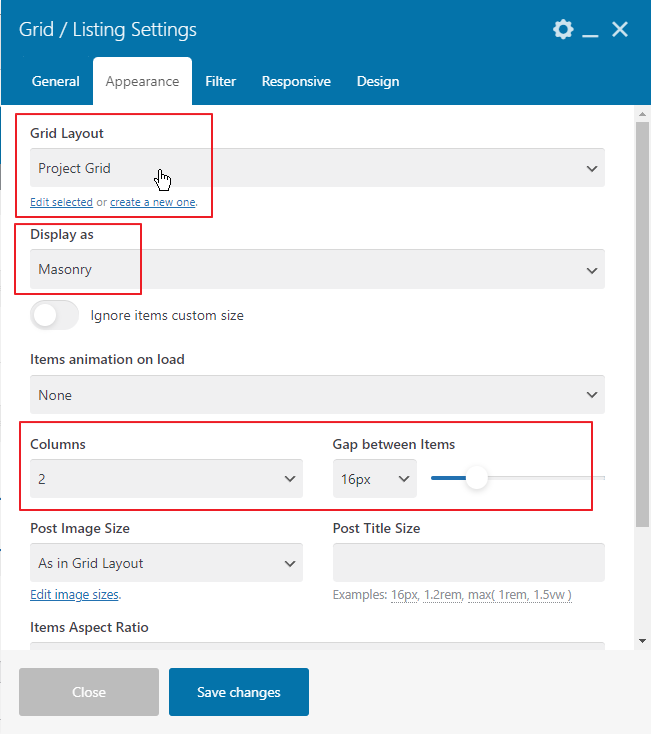The height and width of the screenshot is (734, 651).
Task: Click the Gap between Items slider handle
Action: [x=477, y=478]
